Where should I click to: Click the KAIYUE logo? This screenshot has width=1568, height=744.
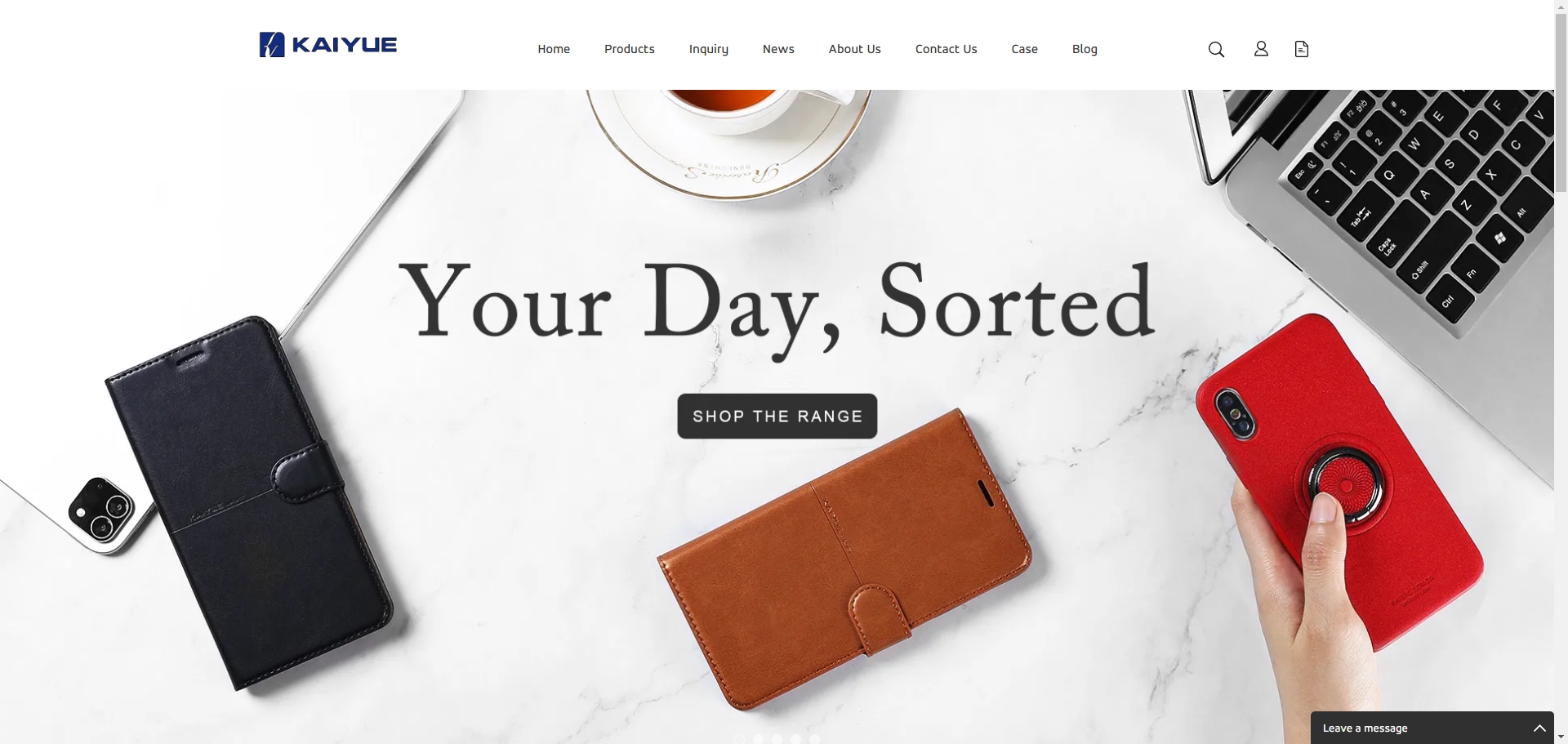(328, 45)
